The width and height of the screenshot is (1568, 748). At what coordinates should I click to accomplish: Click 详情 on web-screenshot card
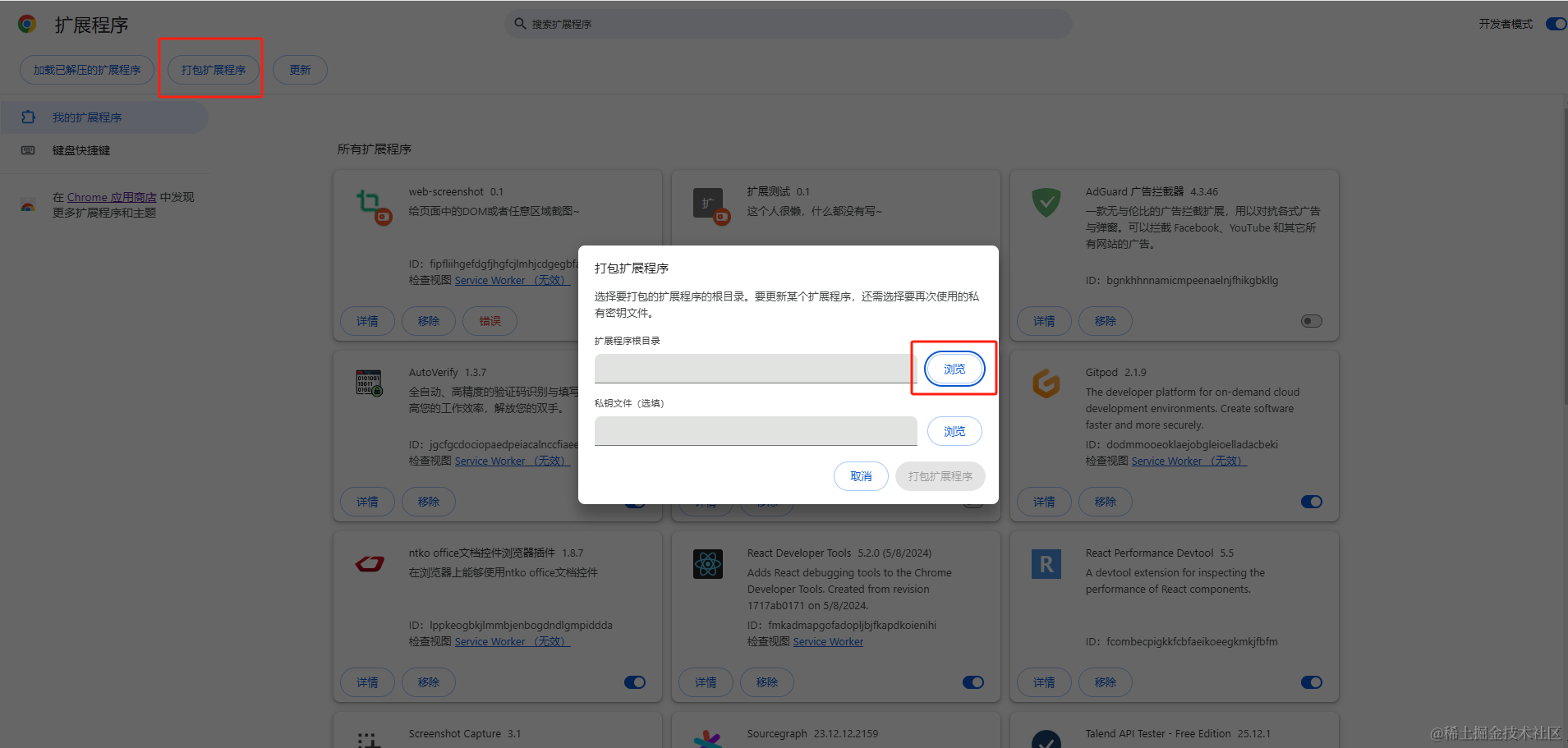click(x=368, y=321)
